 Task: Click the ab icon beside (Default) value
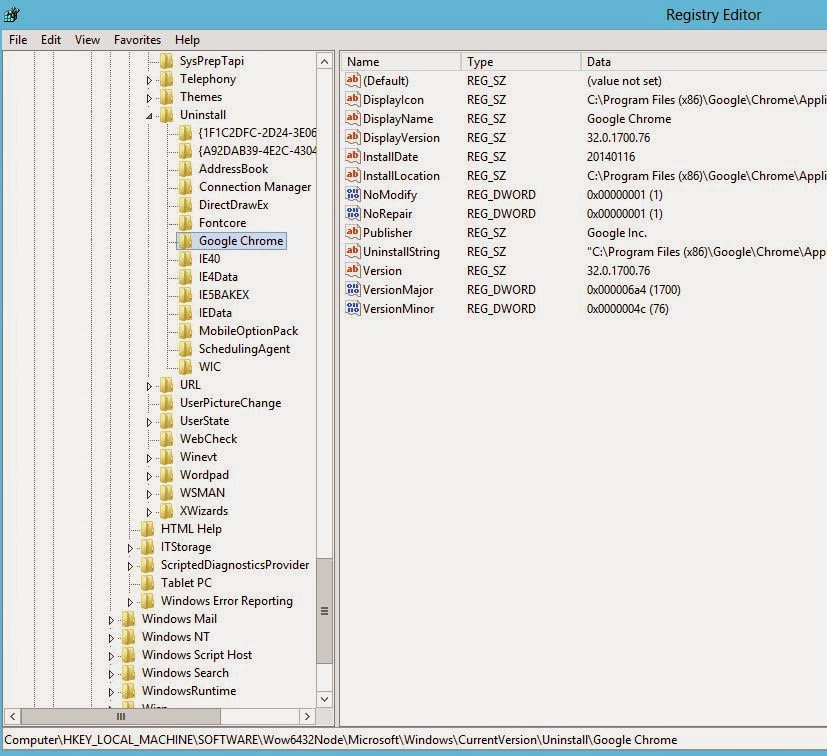pos(352,81)
